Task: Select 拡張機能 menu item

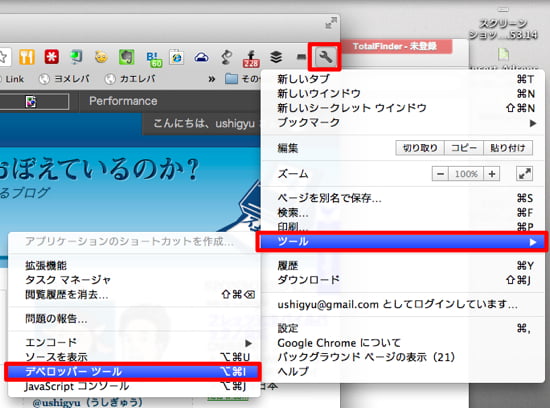Action: coord(134,266)
